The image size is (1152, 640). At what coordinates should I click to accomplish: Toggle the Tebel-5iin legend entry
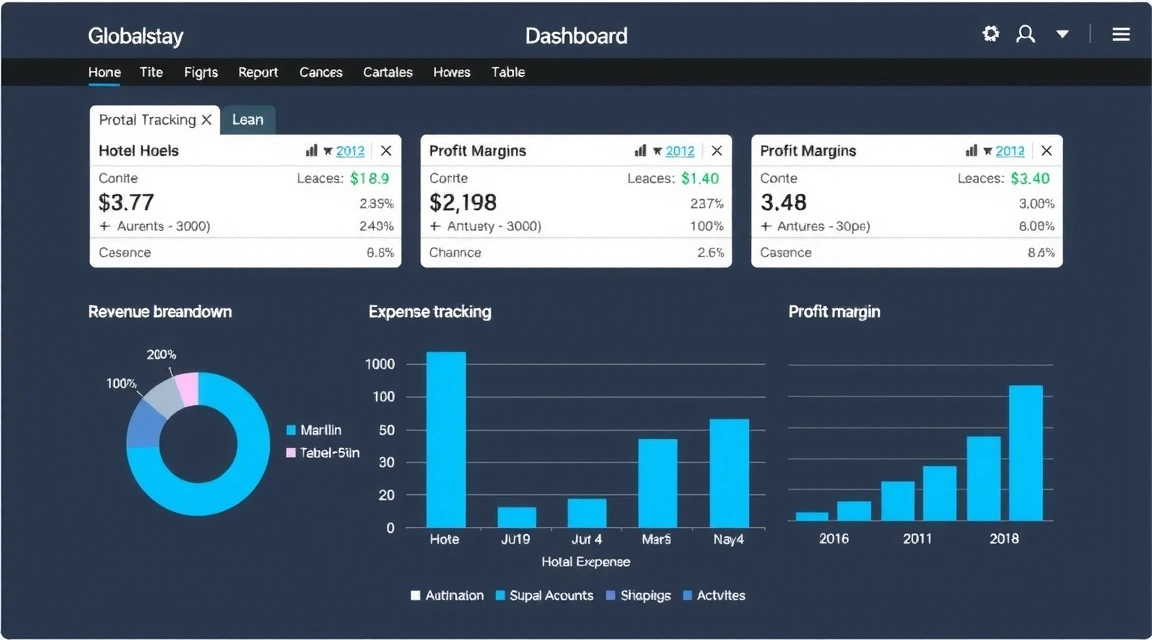[322, 452]
